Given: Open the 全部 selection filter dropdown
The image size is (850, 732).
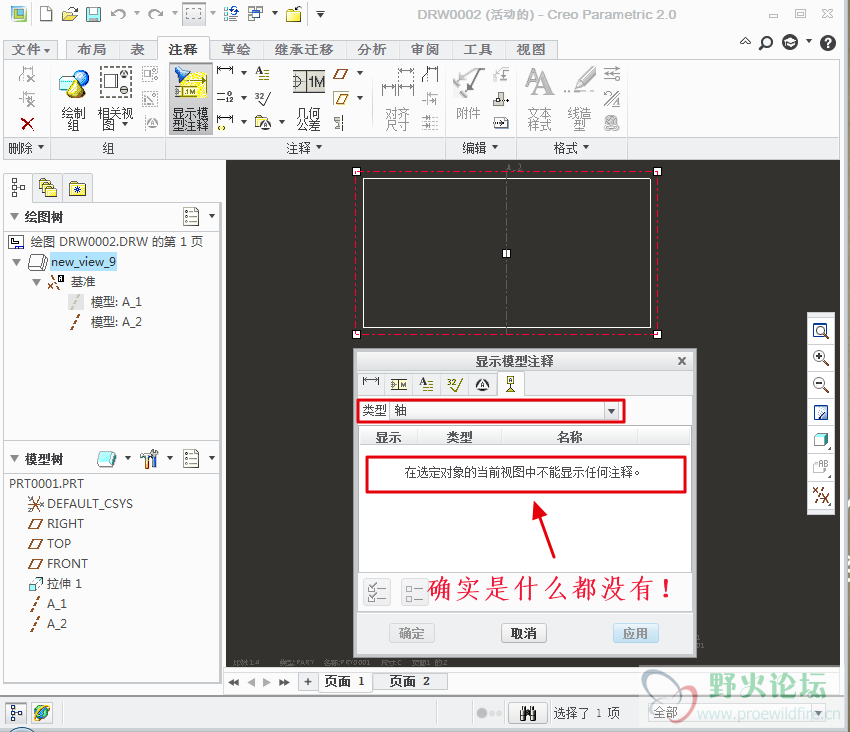Looking at the screenshot, I should click(x=818, y=712).
